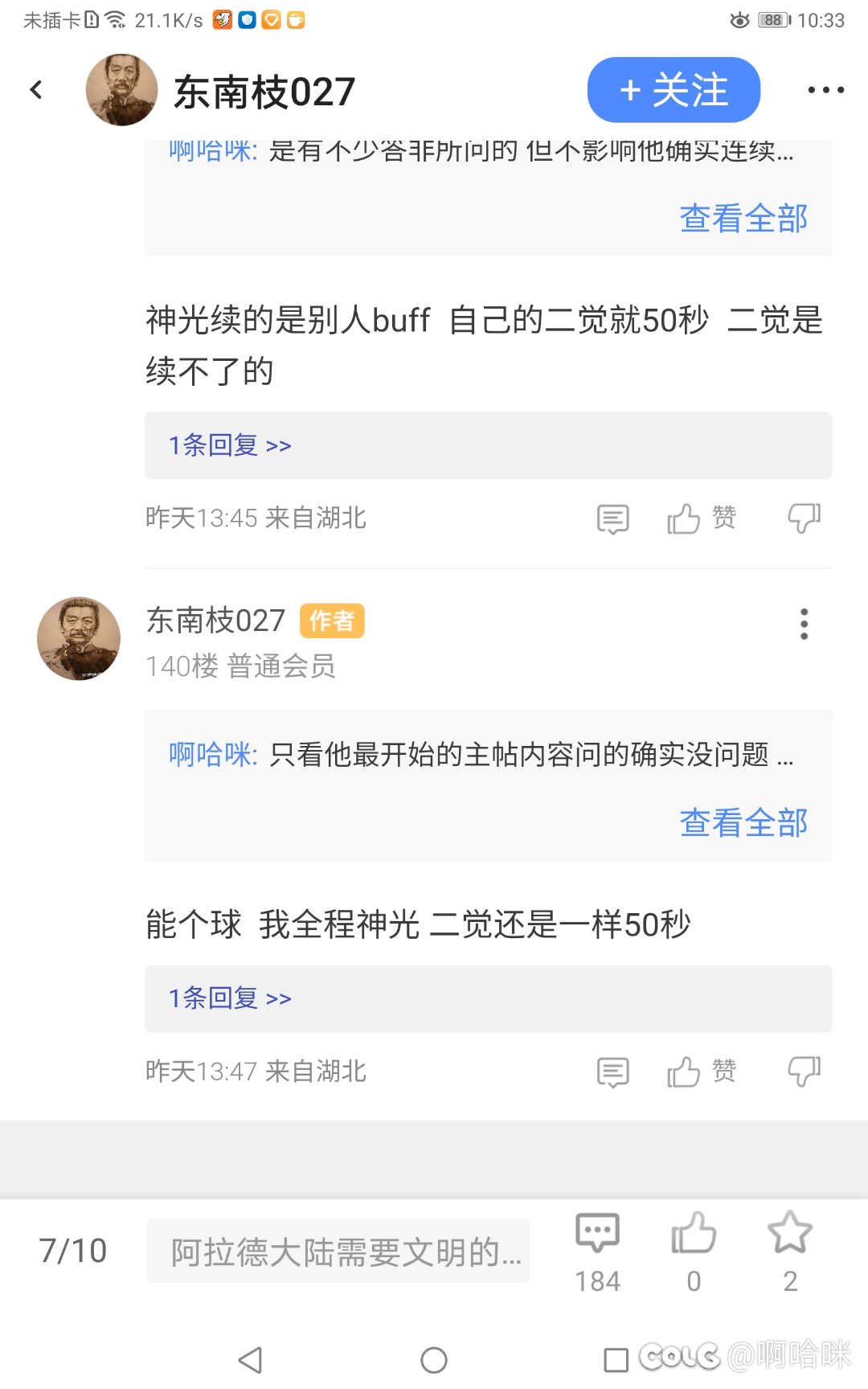The width and height of the screenshot is (868, 1389).
Task: Tap the reply input field at bottom
Action: pos(338,1251)
